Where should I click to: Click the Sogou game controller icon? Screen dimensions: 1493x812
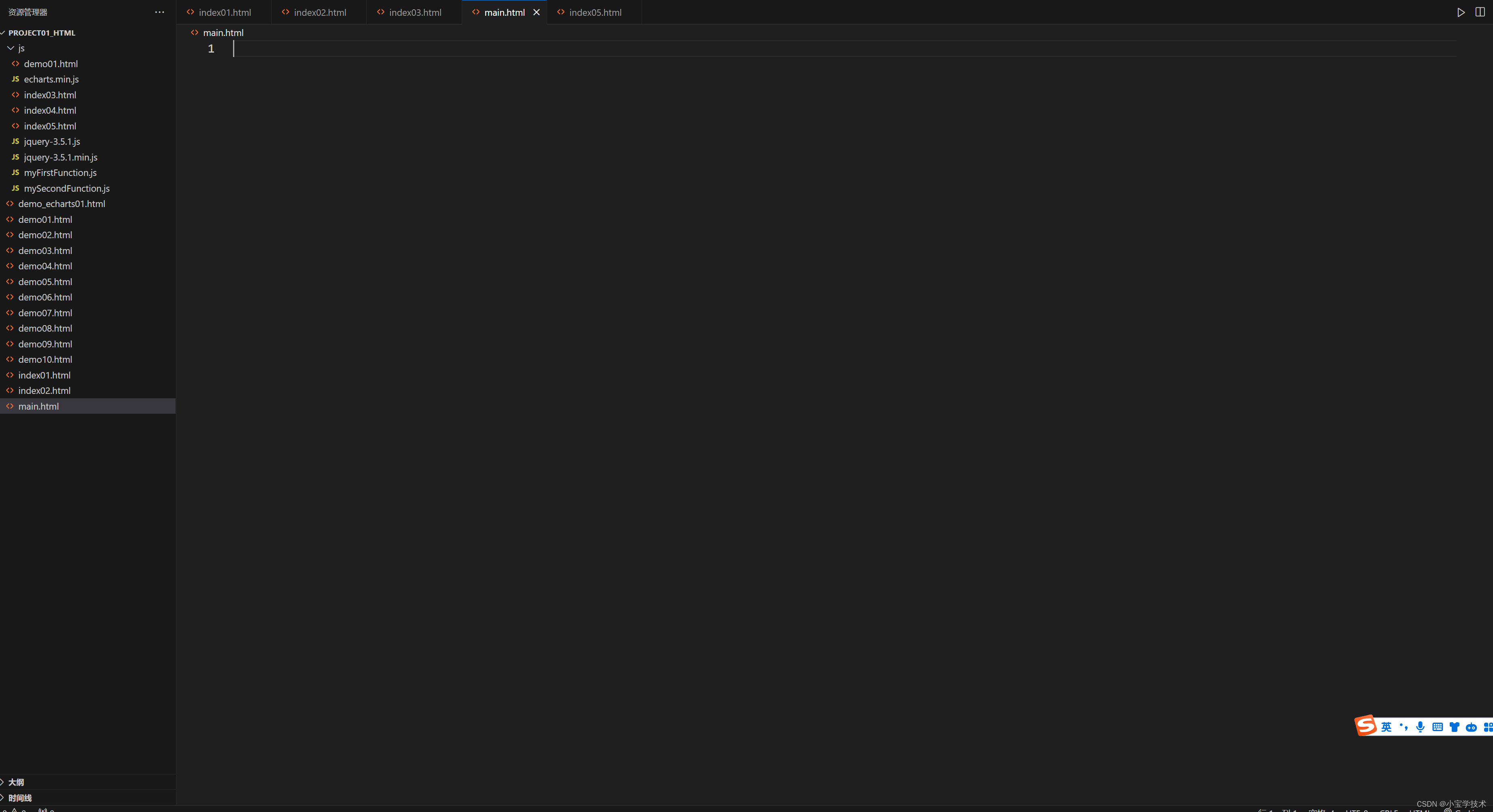click(x=1471, y=727)
